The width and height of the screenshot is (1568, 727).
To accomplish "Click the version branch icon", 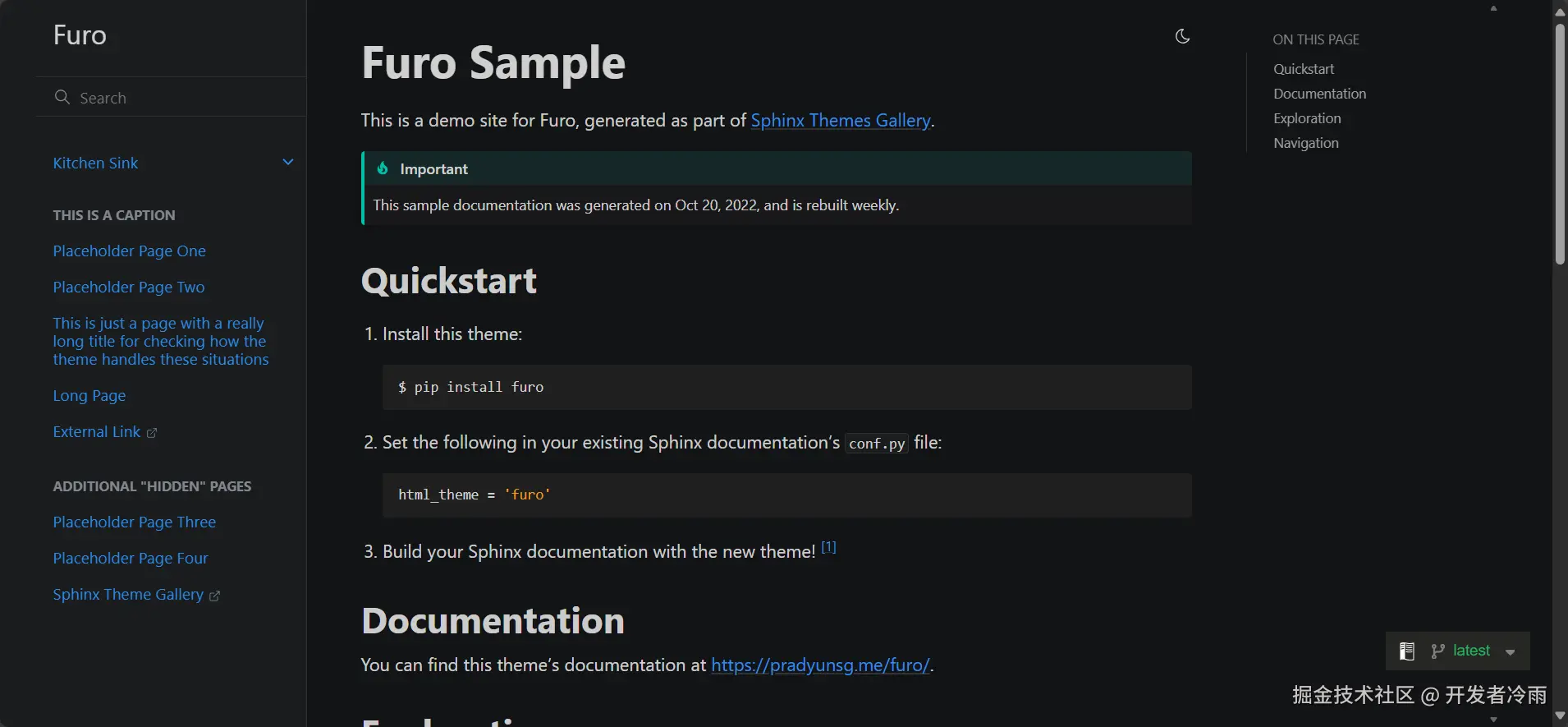I will [x=1437, y=651].
